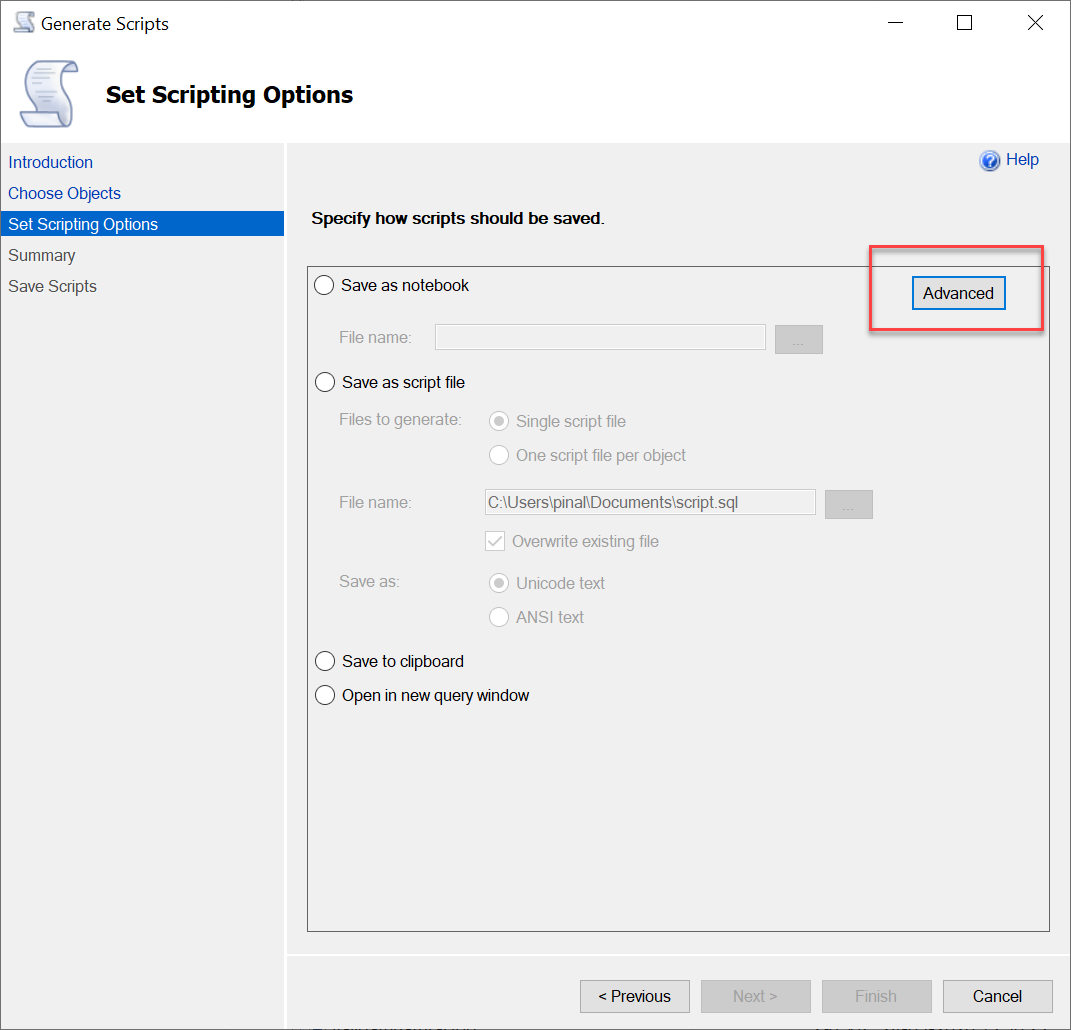The image size is (1071, 1030).
Task: Open the Advanced scripting options
Action: click(958, 293)
